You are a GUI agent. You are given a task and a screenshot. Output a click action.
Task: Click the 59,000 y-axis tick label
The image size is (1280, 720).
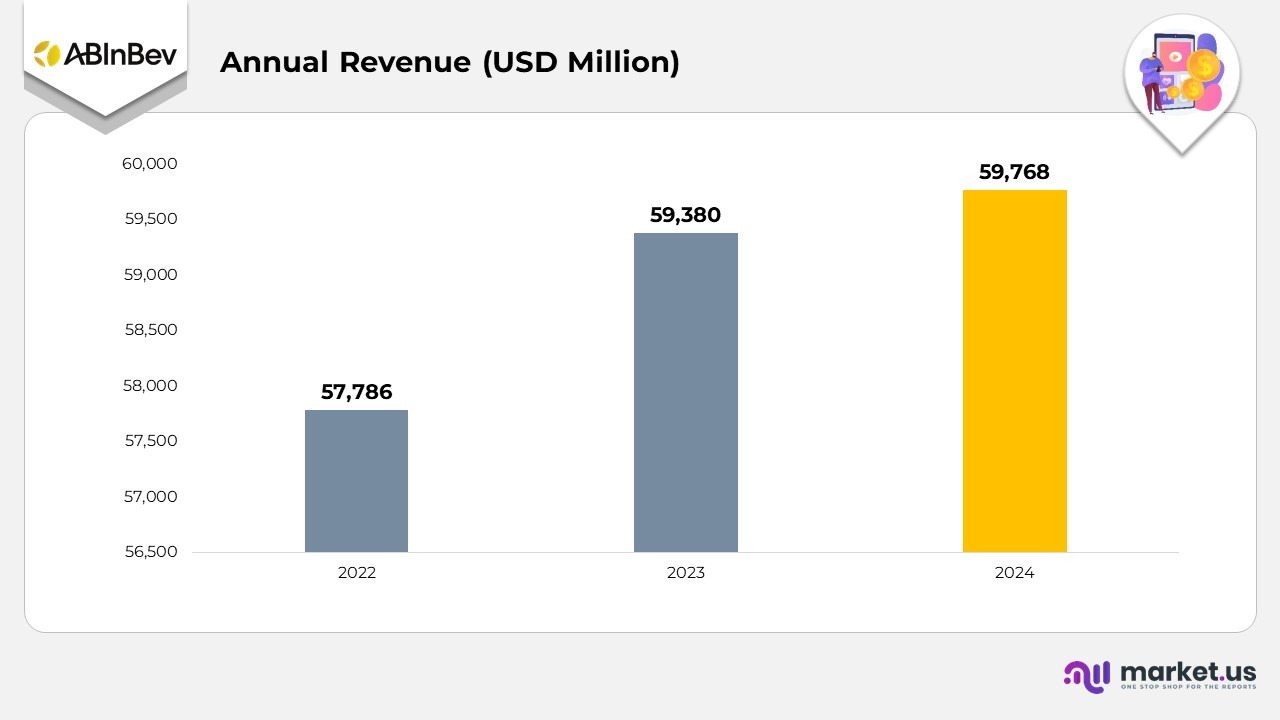pos(148,275)
